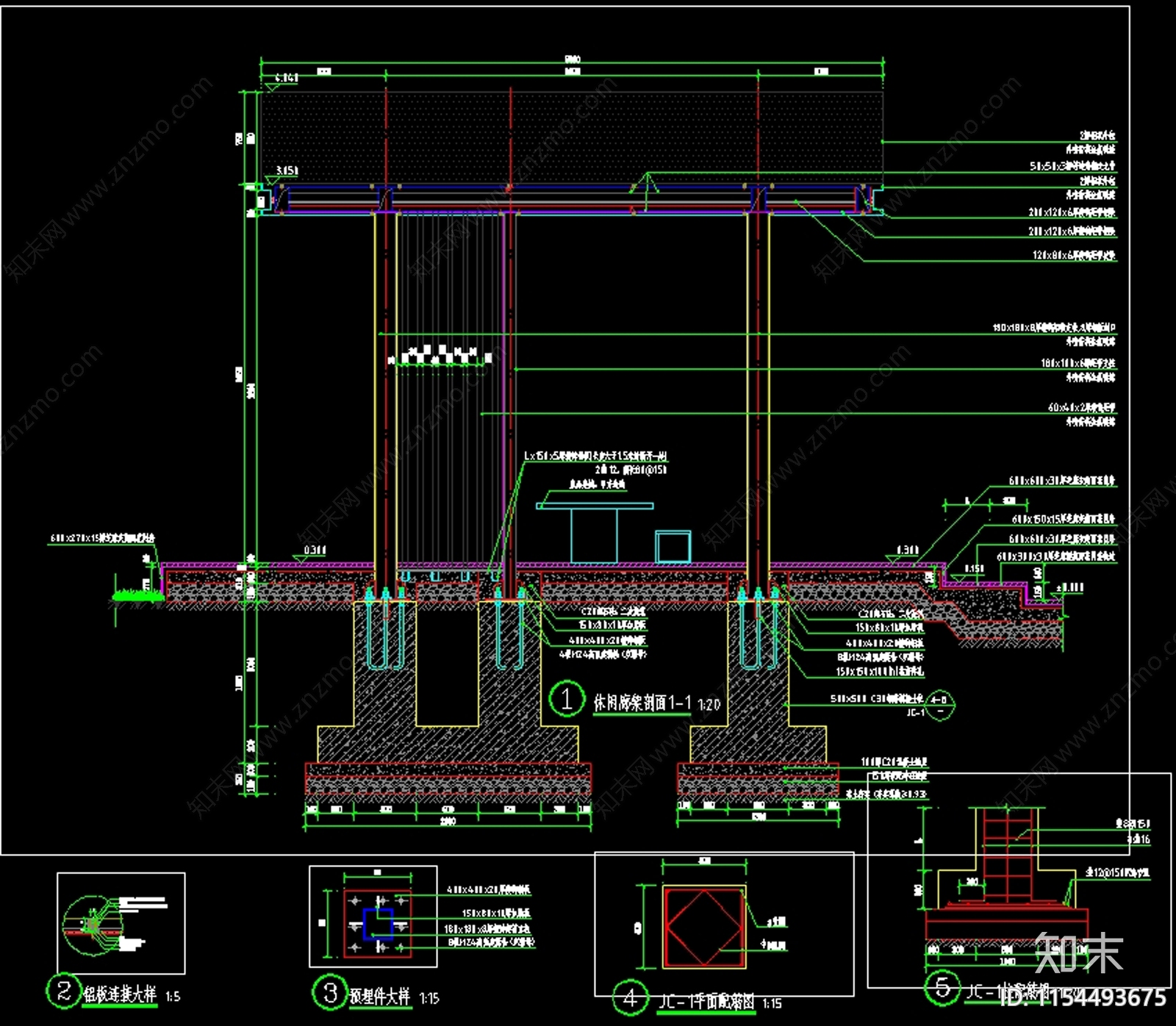Click the green grass symbol at left ground edge
1176x1026 pixels.
click(137, 595)
